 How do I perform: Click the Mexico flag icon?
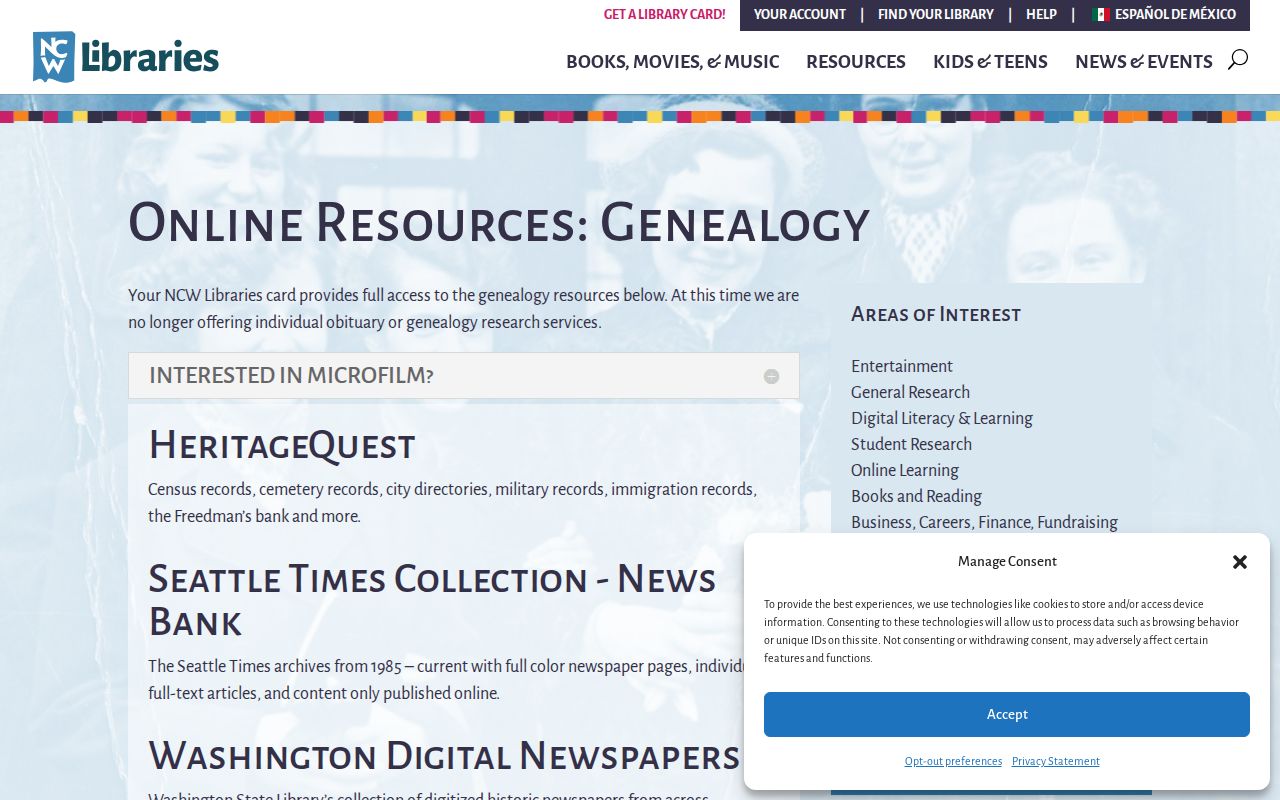1101,15
